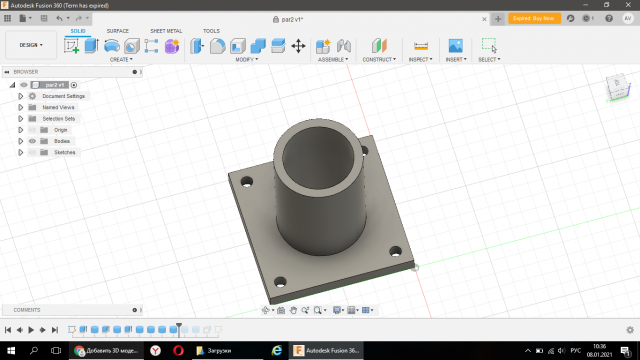Open the Assemble menu
Viewport: 640px width, 360px height.
tap(333, 60)
